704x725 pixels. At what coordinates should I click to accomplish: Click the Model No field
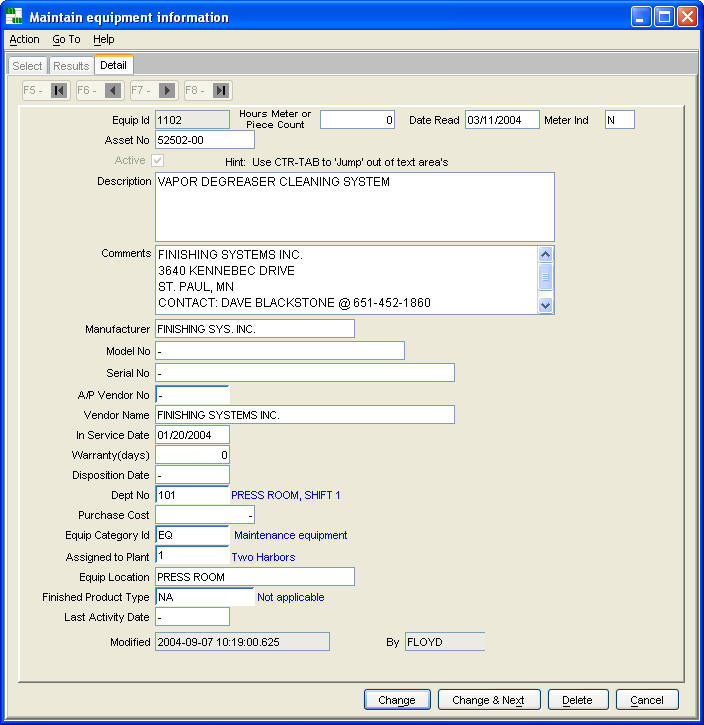pos(280,350)
